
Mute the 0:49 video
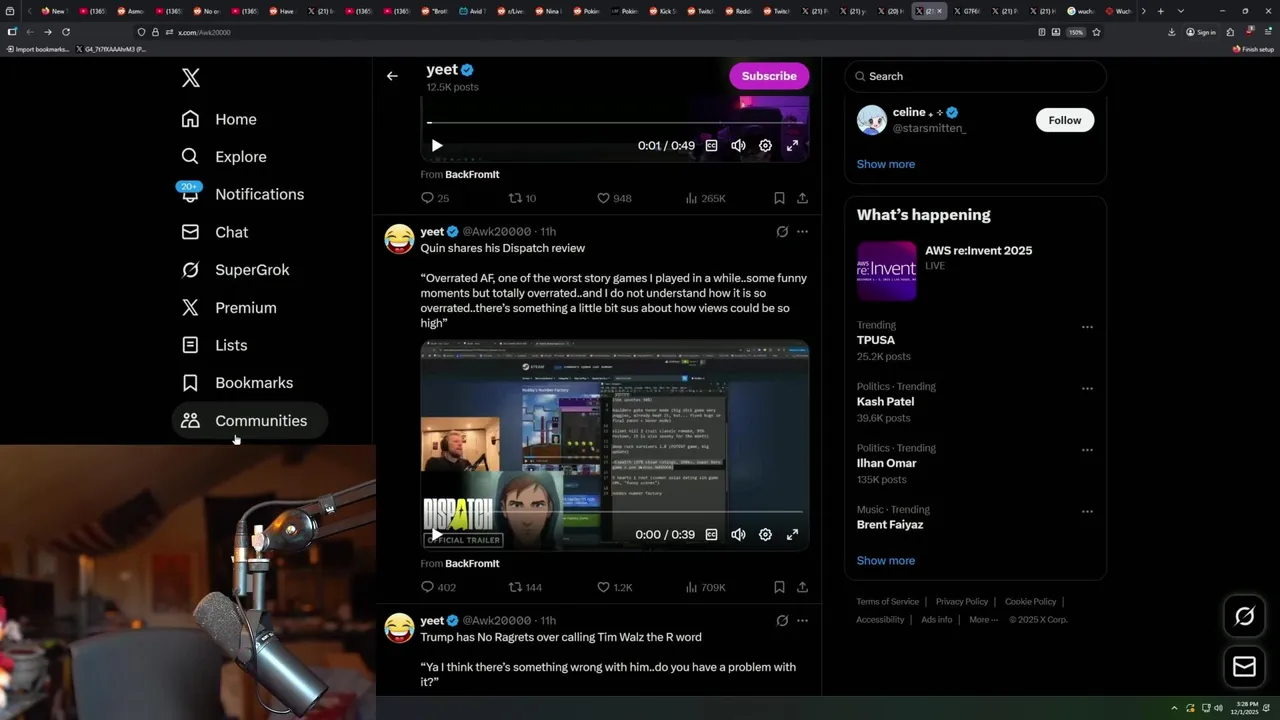[738, 145]
